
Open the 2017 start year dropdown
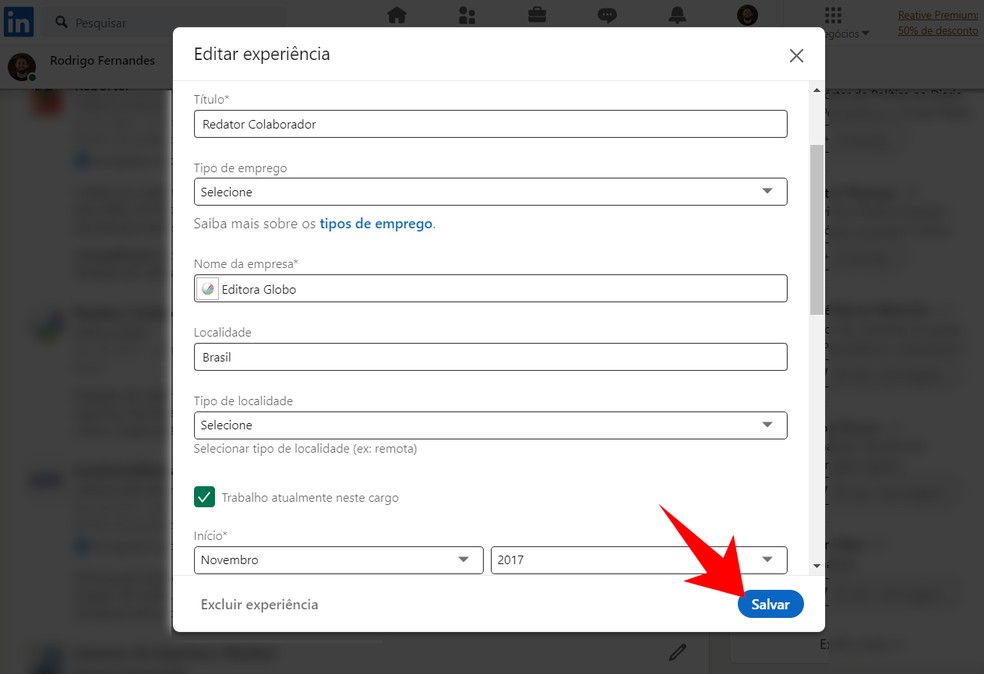click(639, 560)
